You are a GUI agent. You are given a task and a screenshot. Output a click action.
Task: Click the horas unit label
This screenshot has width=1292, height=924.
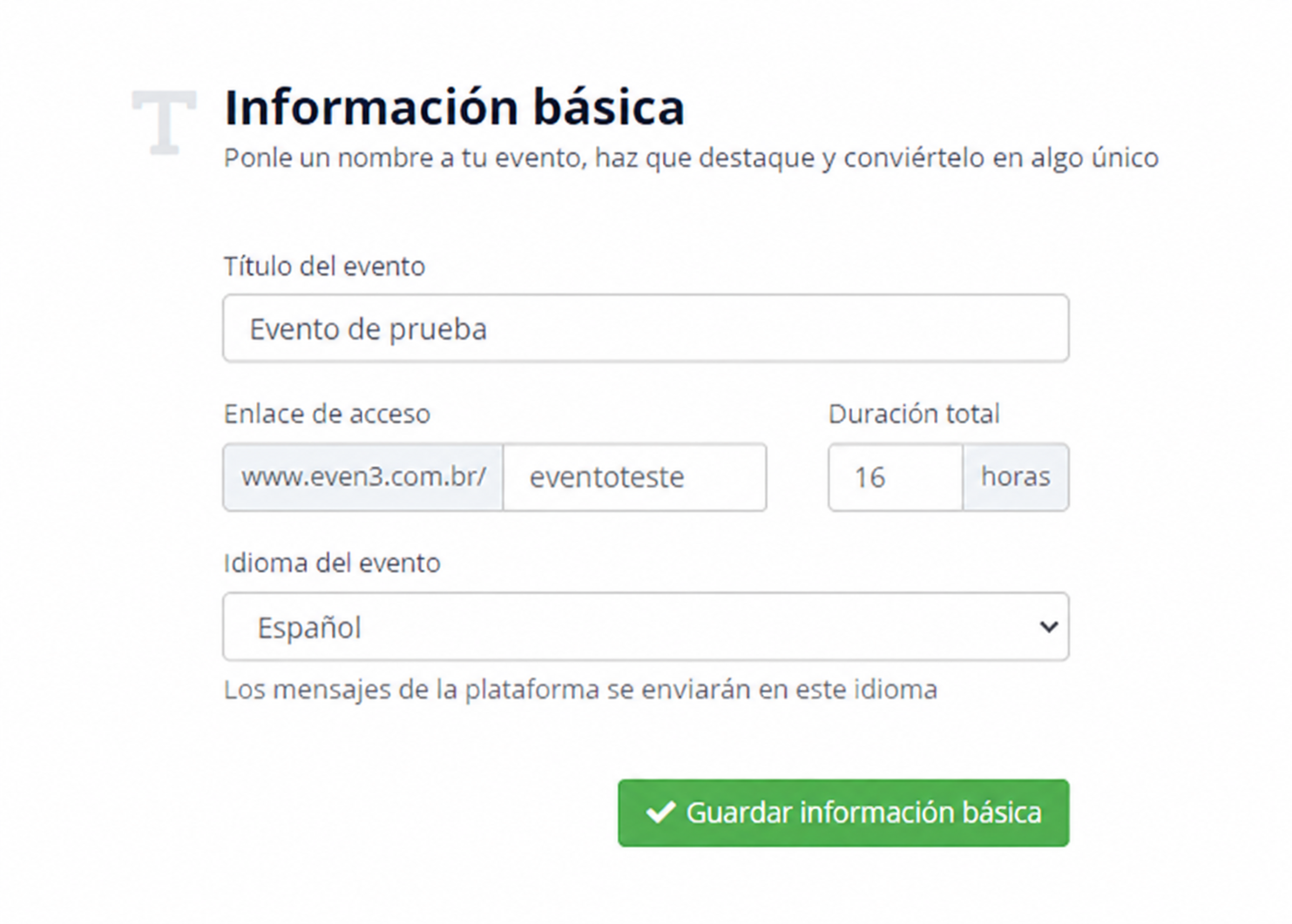coord(1016,477)
